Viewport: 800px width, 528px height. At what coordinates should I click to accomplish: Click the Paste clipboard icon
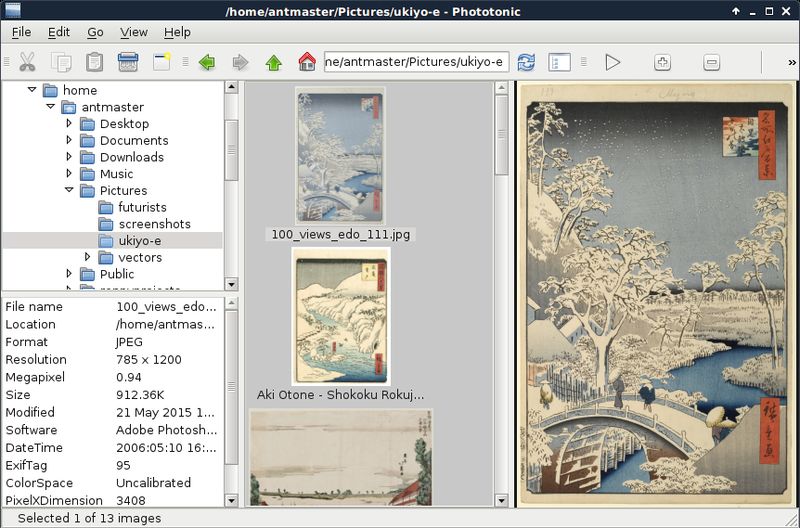click(x=94, y=62)
